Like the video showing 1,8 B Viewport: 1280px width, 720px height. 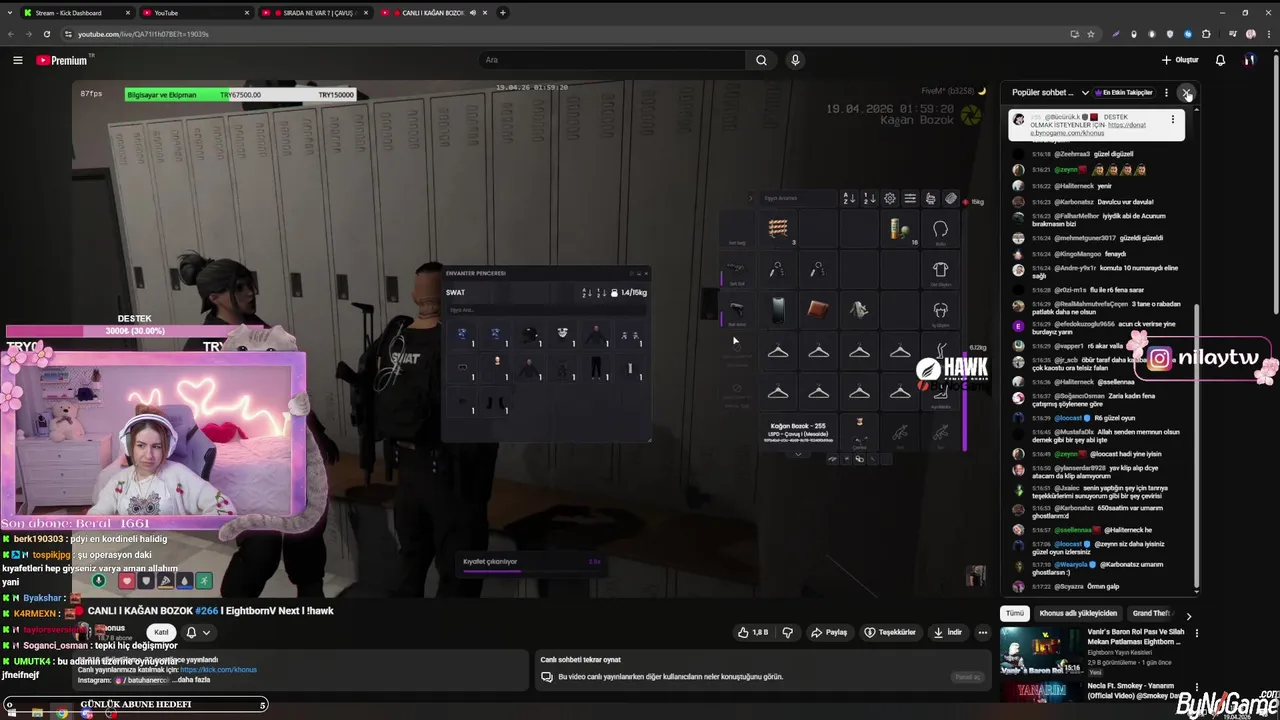(753, 632)
